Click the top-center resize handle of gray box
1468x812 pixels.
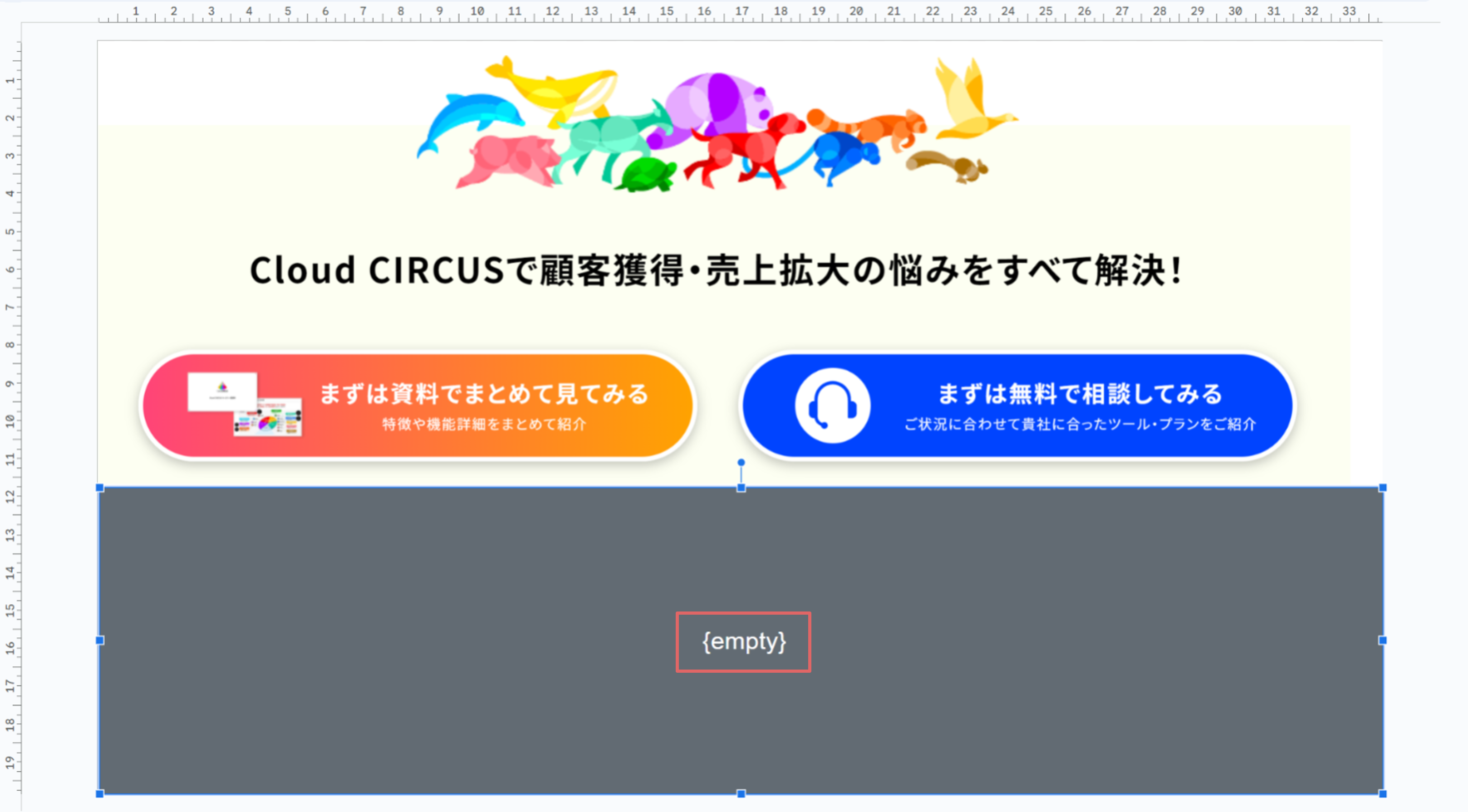pos(741,488)
